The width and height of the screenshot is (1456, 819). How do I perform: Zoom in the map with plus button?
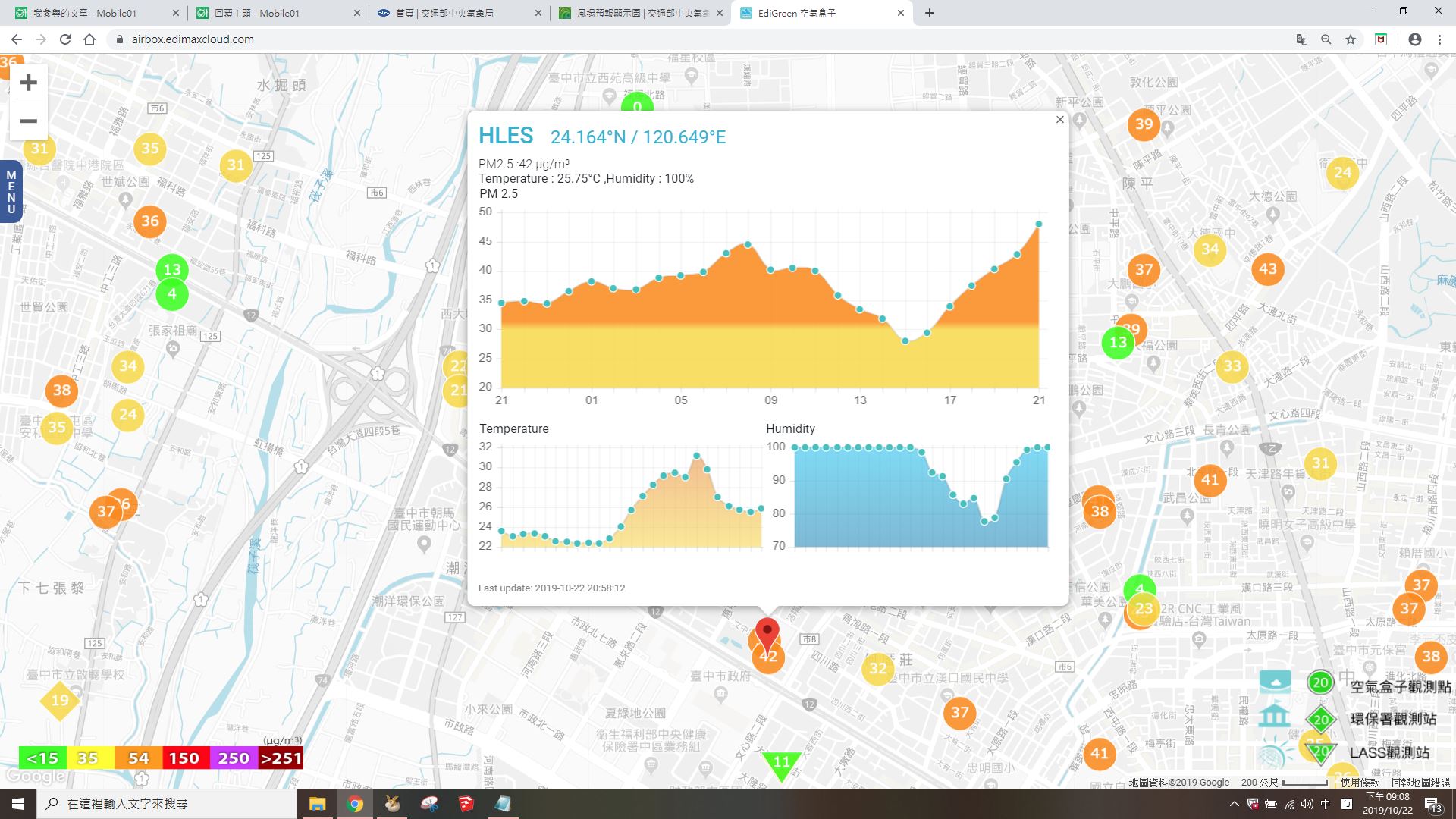29,83
